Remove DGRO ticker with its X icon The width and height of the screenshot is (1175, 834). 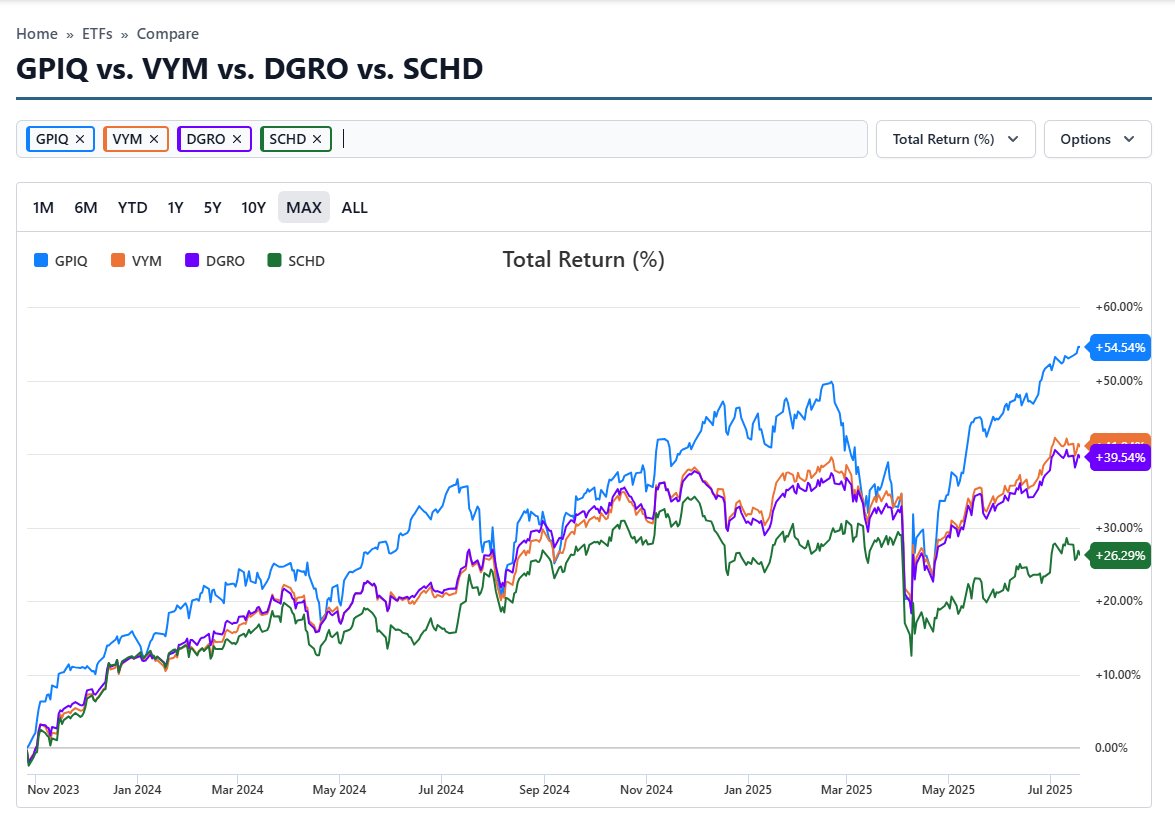(x=237, y=139)
